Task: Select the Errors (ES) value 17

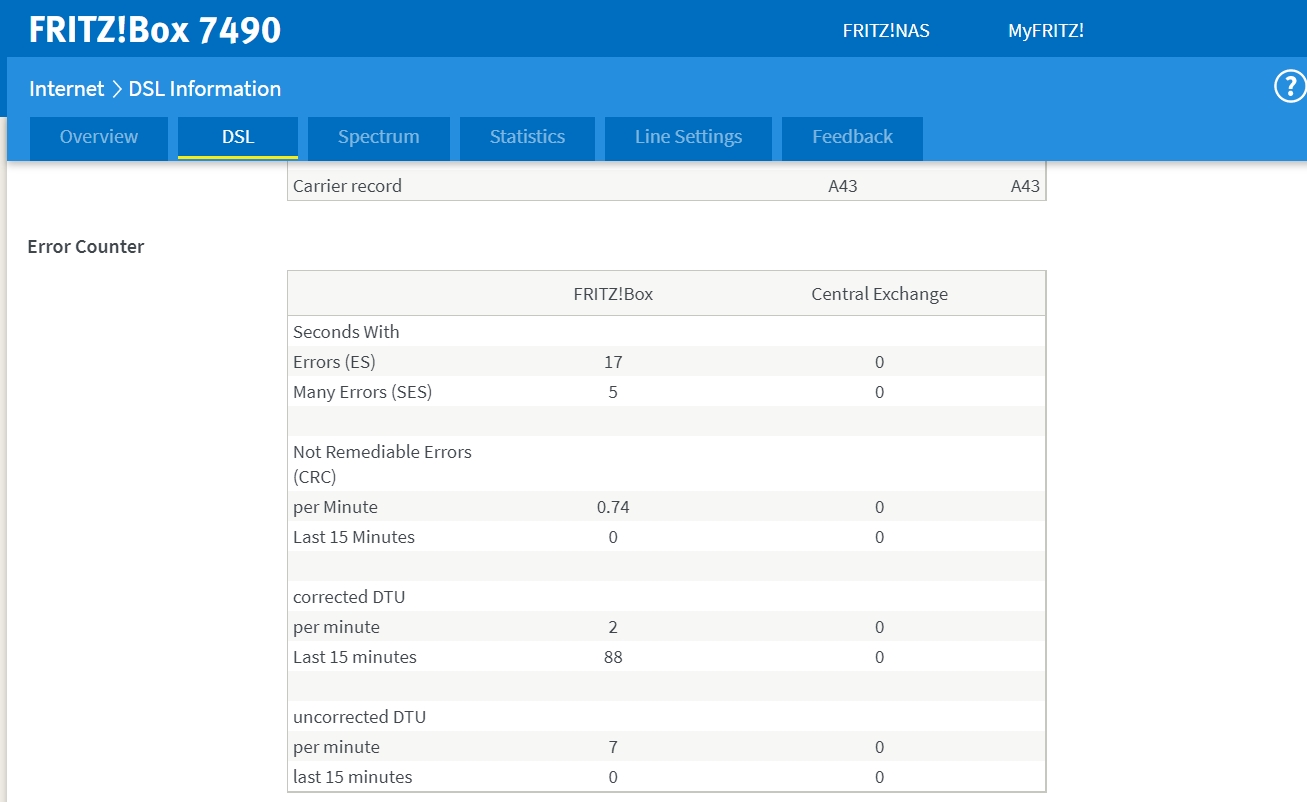Action: [x=613, y=362]
